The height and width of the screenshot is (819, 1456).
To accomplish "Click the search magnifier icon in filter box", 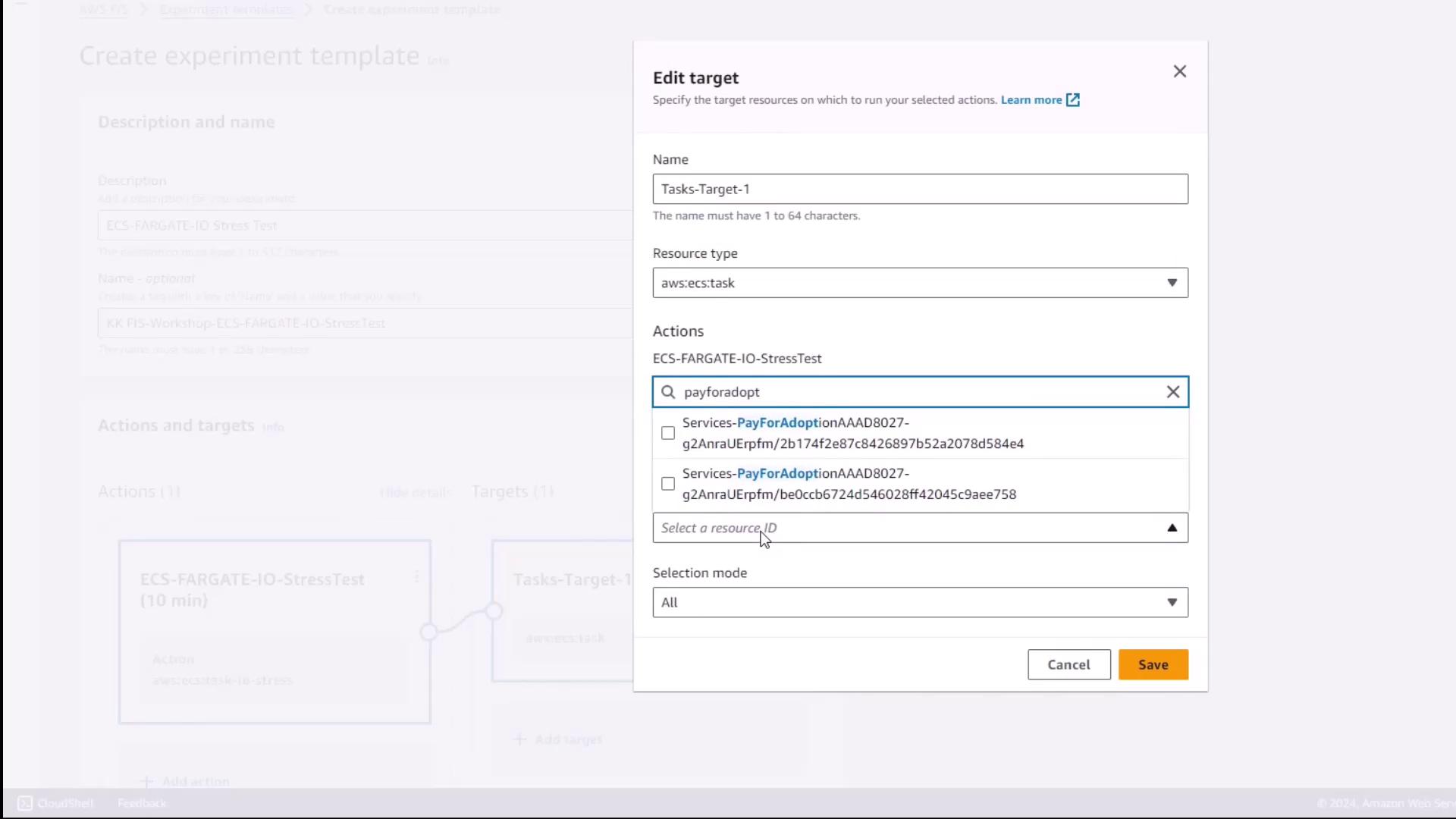I will click(668, 392).
